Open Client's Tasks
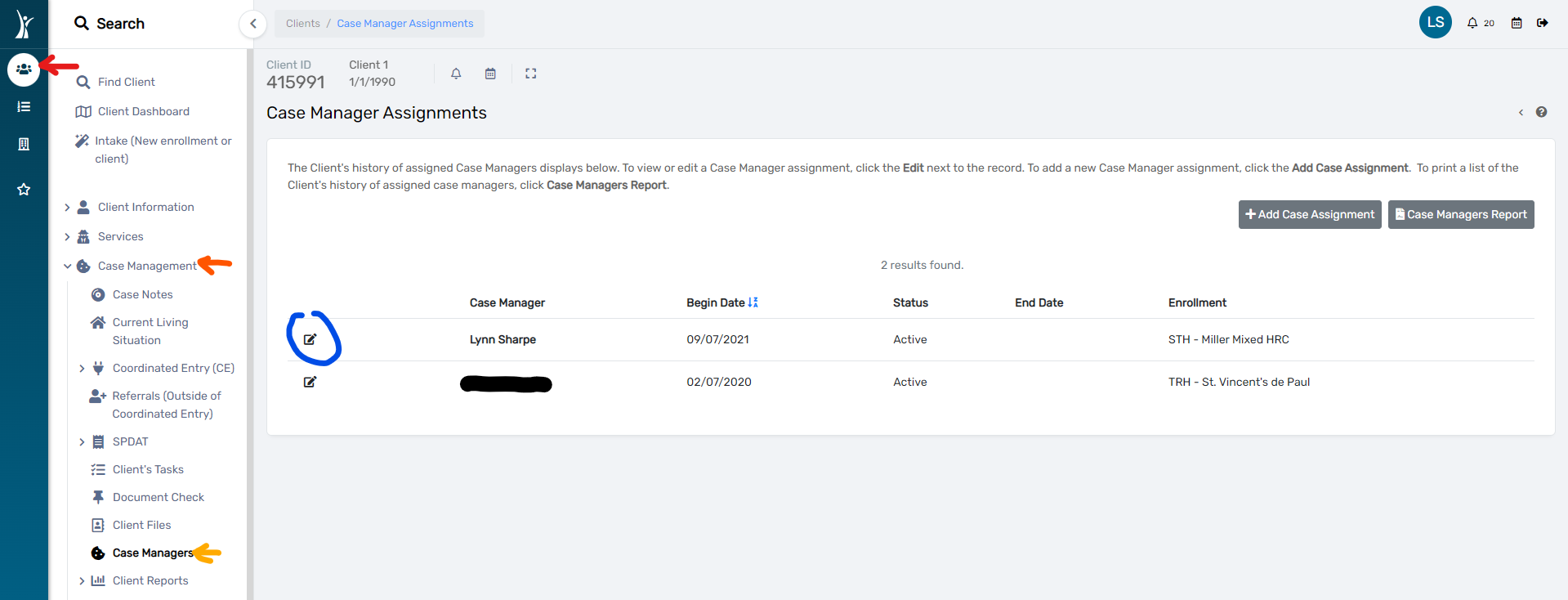1568x600 pixels. coord(148,469)
